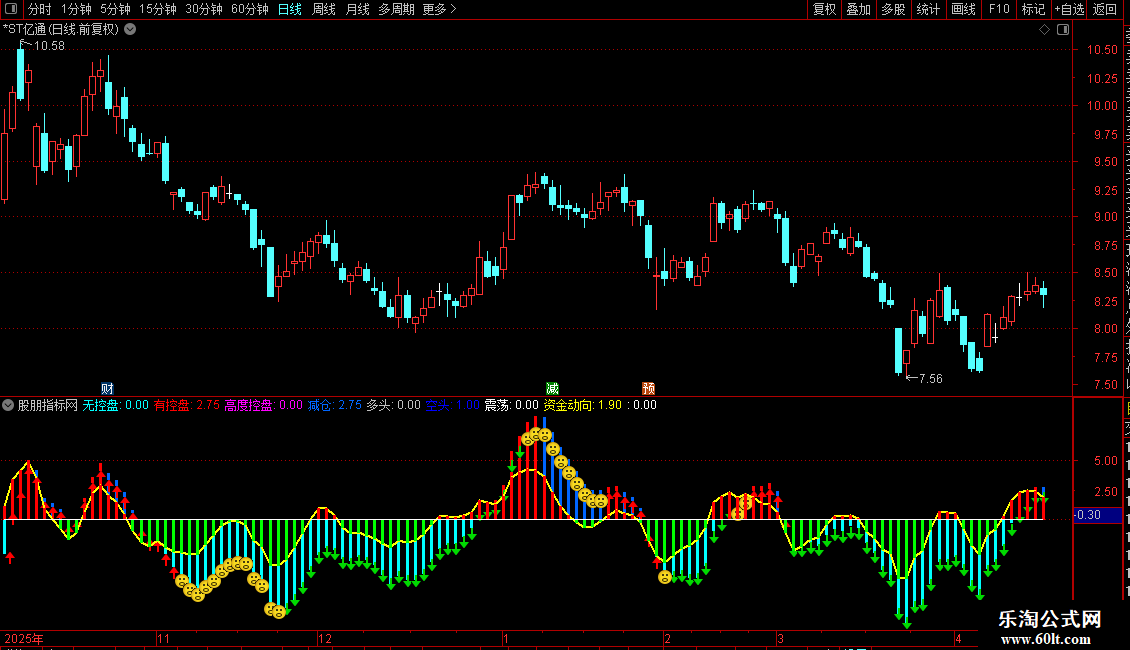Click the 预 forecast marker icon
Image resolution: width=1130 pixels, height=650 pixels.
click(x=649, y=388)
